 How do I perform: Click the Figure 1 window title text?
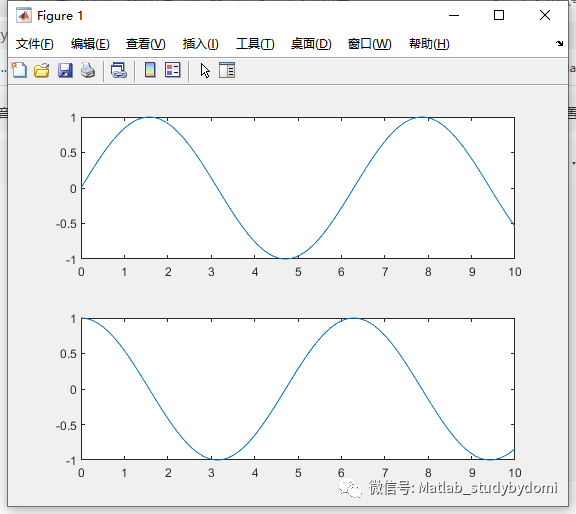(60, 16)
